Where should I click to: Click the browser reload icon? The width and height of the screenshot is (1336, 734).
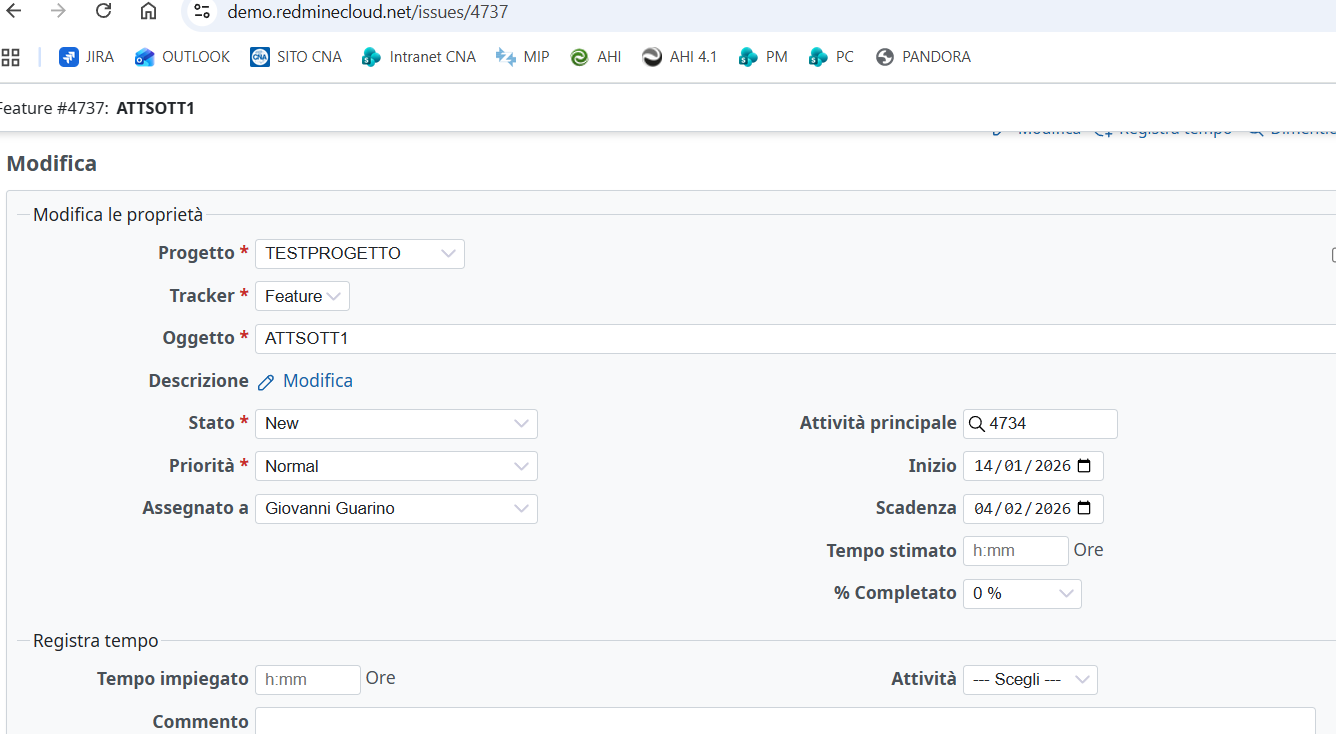(x=103, y=11)
